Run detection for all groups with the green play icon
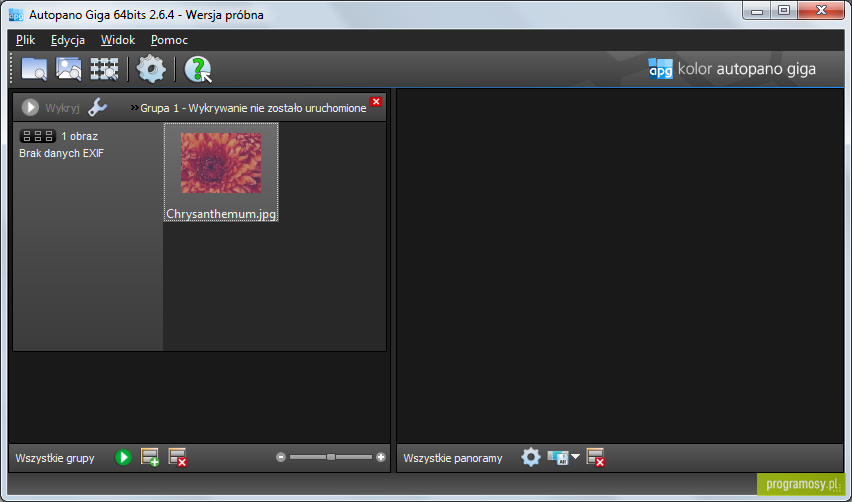This screenshot has width=852, height=502. click(123, 457)
